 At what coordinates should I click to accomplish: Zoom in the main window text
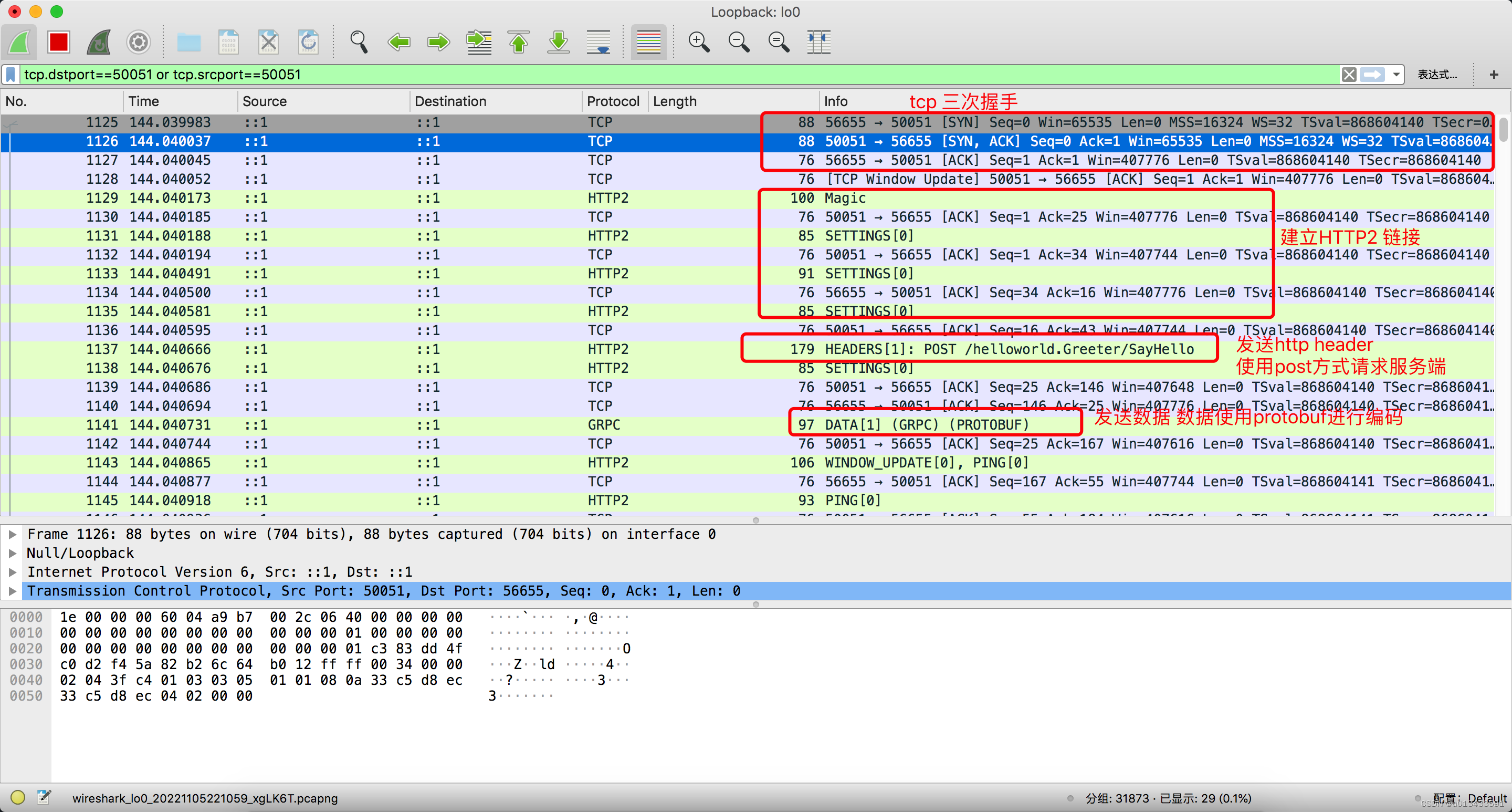point(698,42)
